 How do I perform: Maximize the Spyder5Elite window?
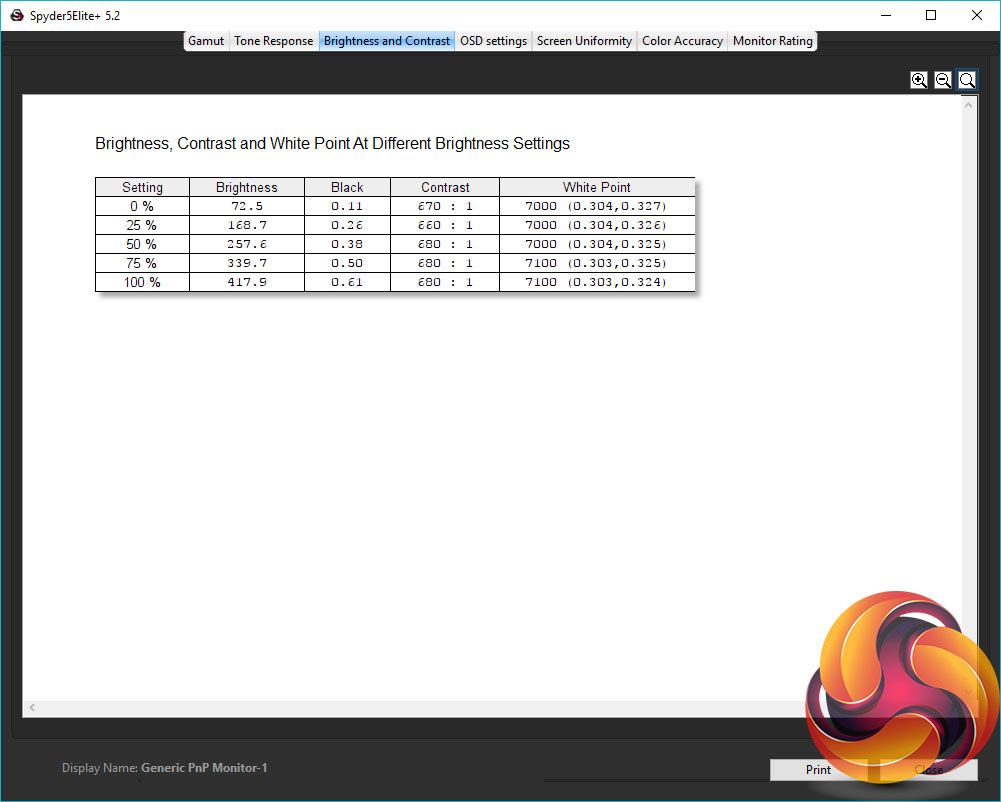tap(931, 15)
